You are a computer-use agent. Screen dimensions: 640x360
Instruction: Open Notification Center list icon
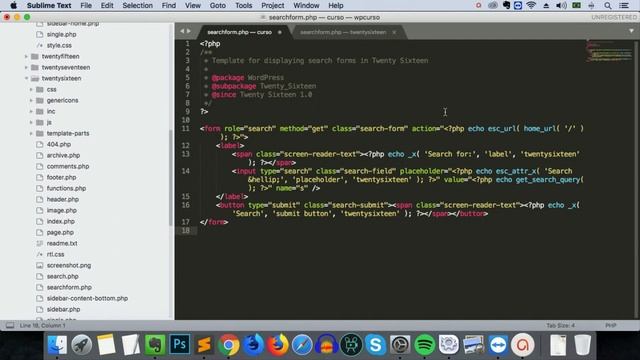click(x=624, y=5)
